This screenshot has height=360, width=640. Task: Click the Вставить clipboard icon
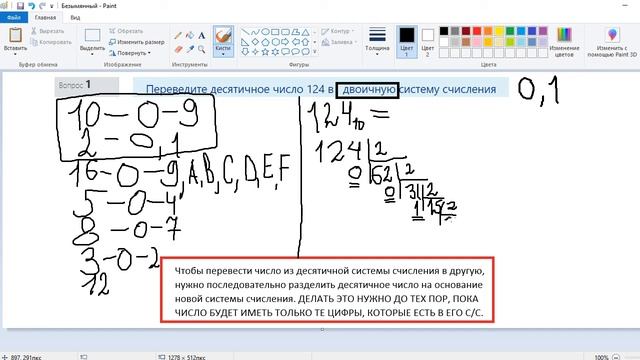point(16,35)
